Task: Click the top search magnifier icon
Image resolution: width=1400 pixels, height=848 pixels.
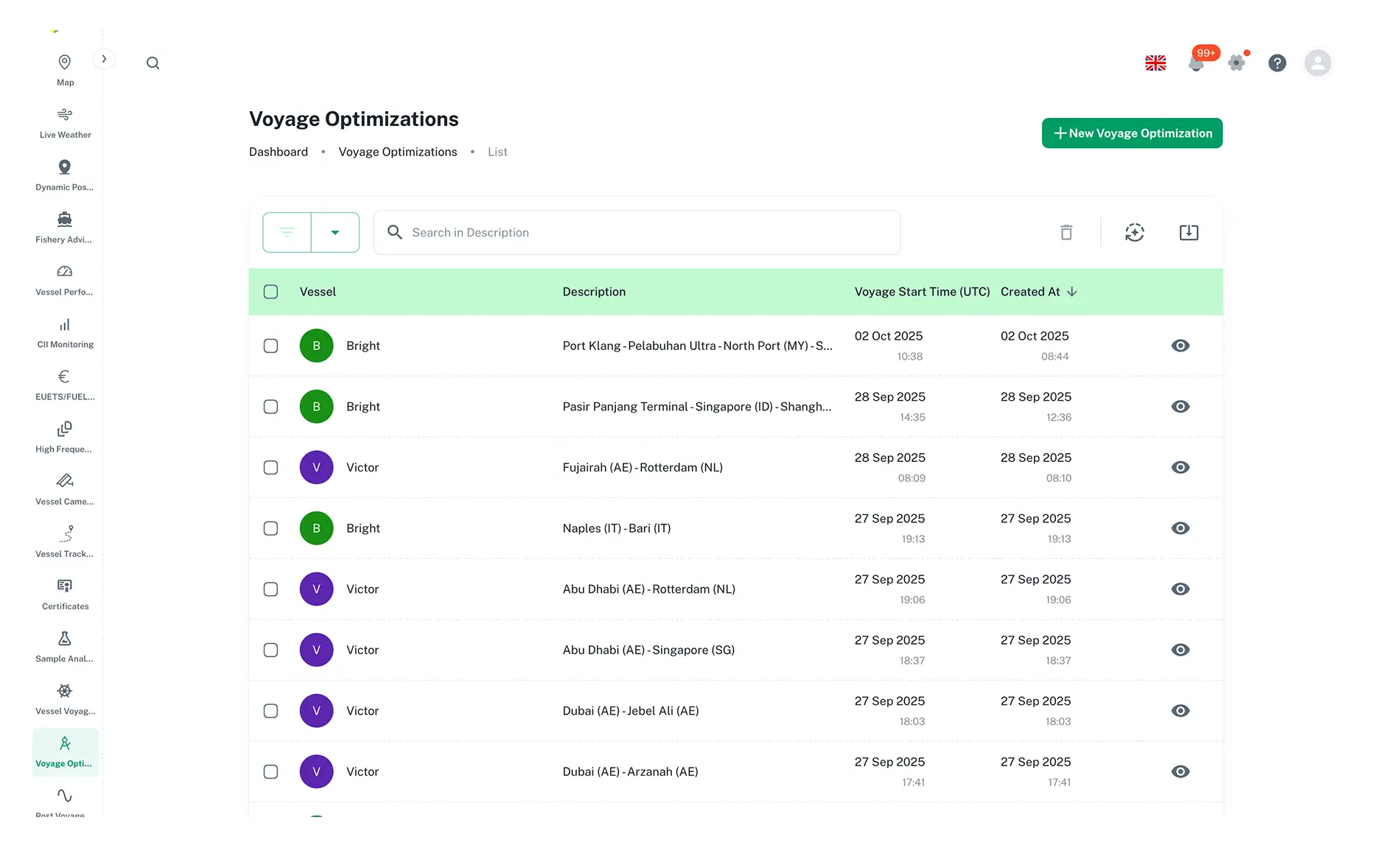Action: pos(153,63)
